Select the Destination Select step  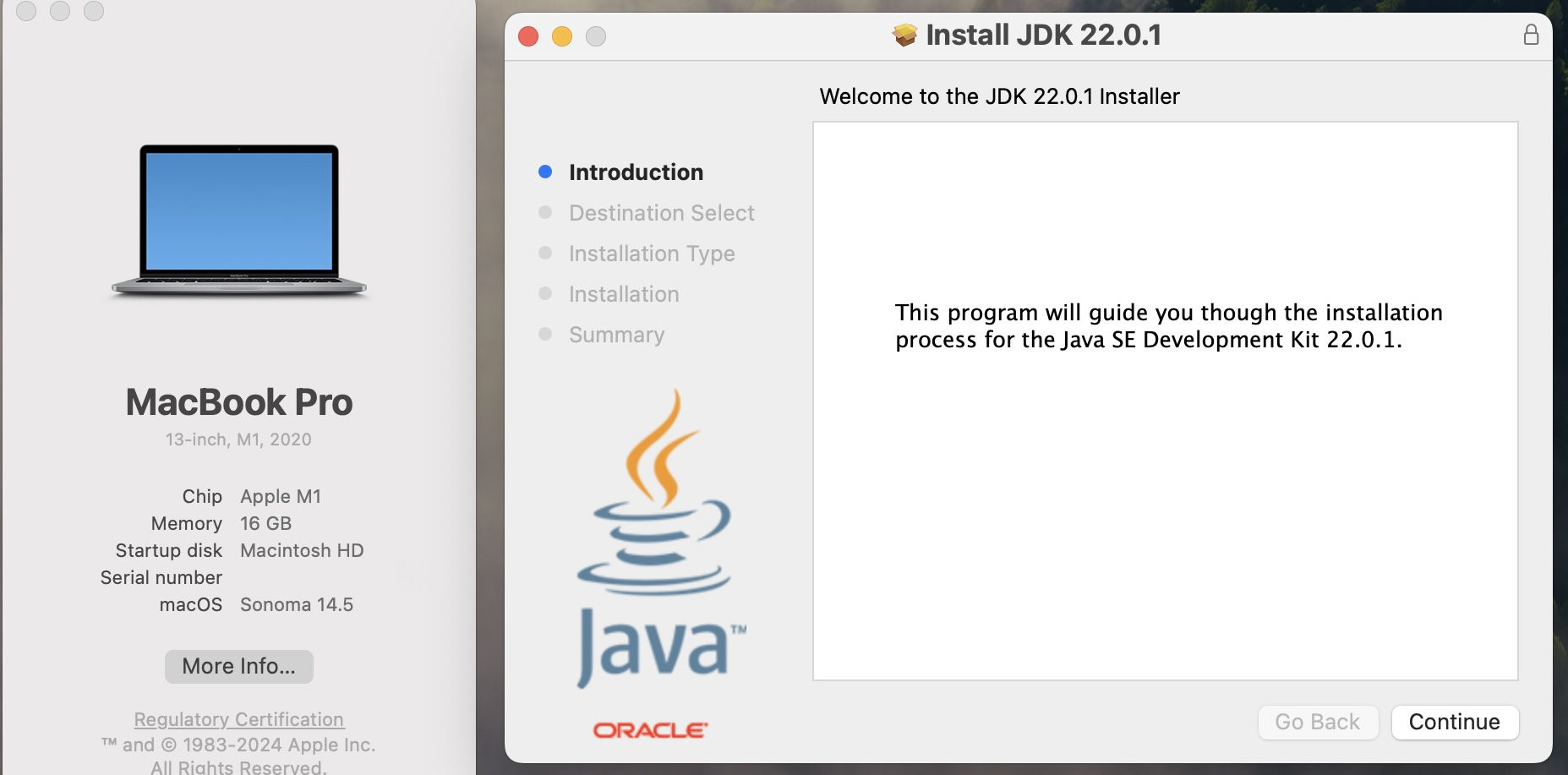click(x=661, y=212)
